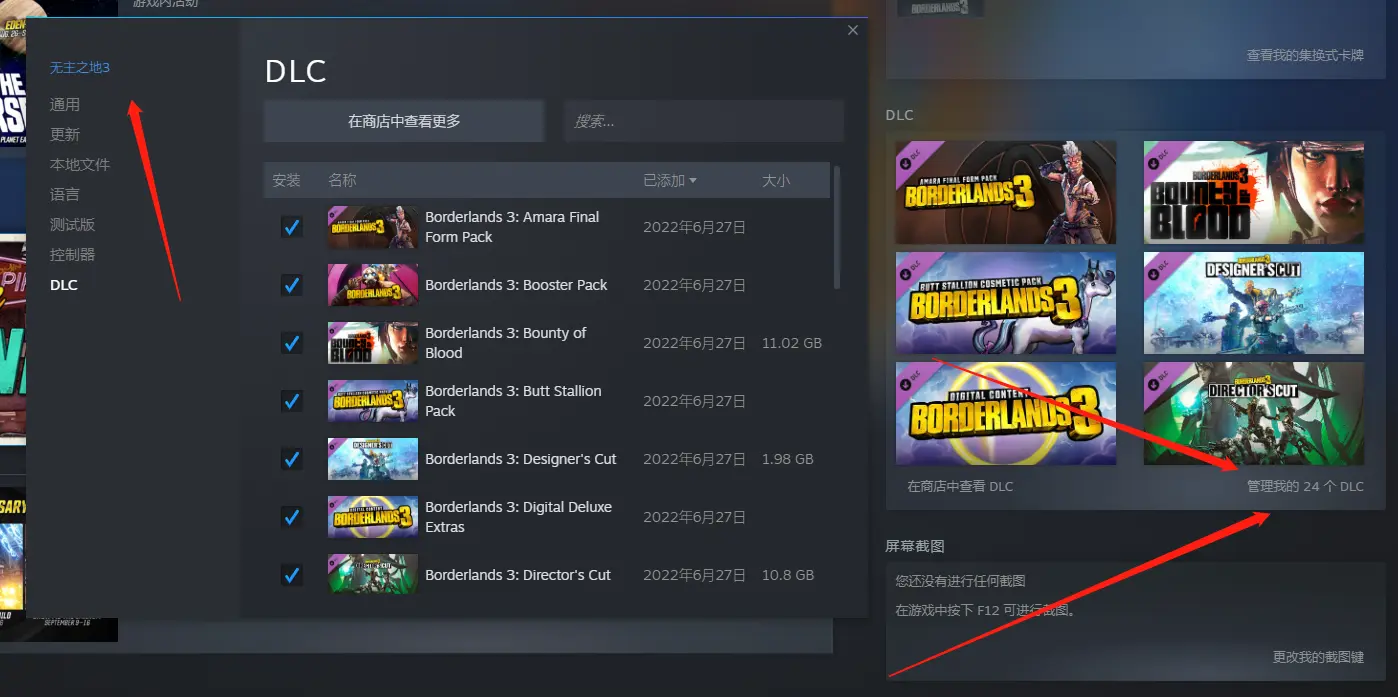Toggle Digital Deluxe Extras install checkbox

(291, 517)
